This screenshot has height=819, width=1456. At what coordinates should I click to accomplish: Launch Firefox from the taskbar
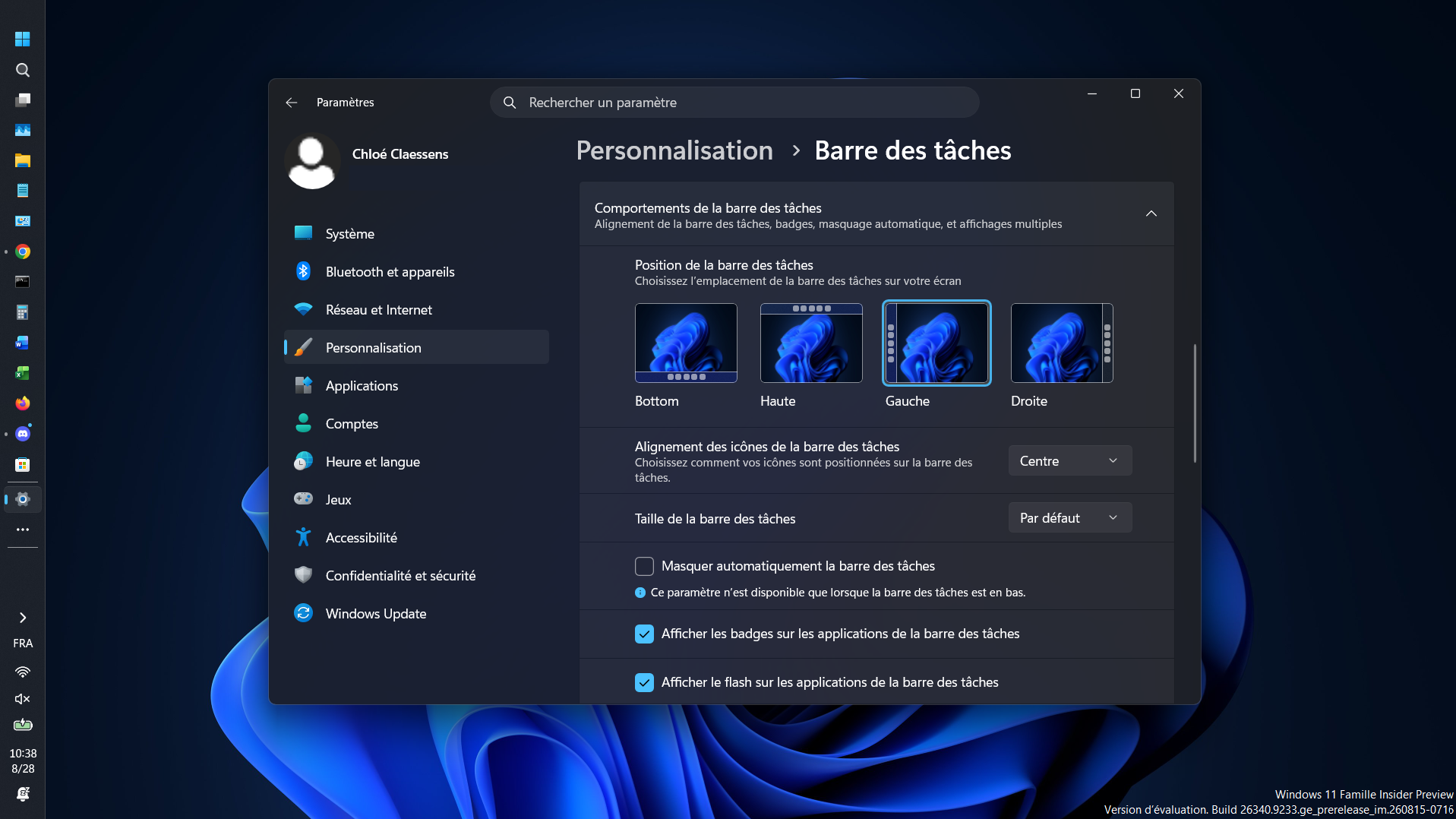[23, 403]
